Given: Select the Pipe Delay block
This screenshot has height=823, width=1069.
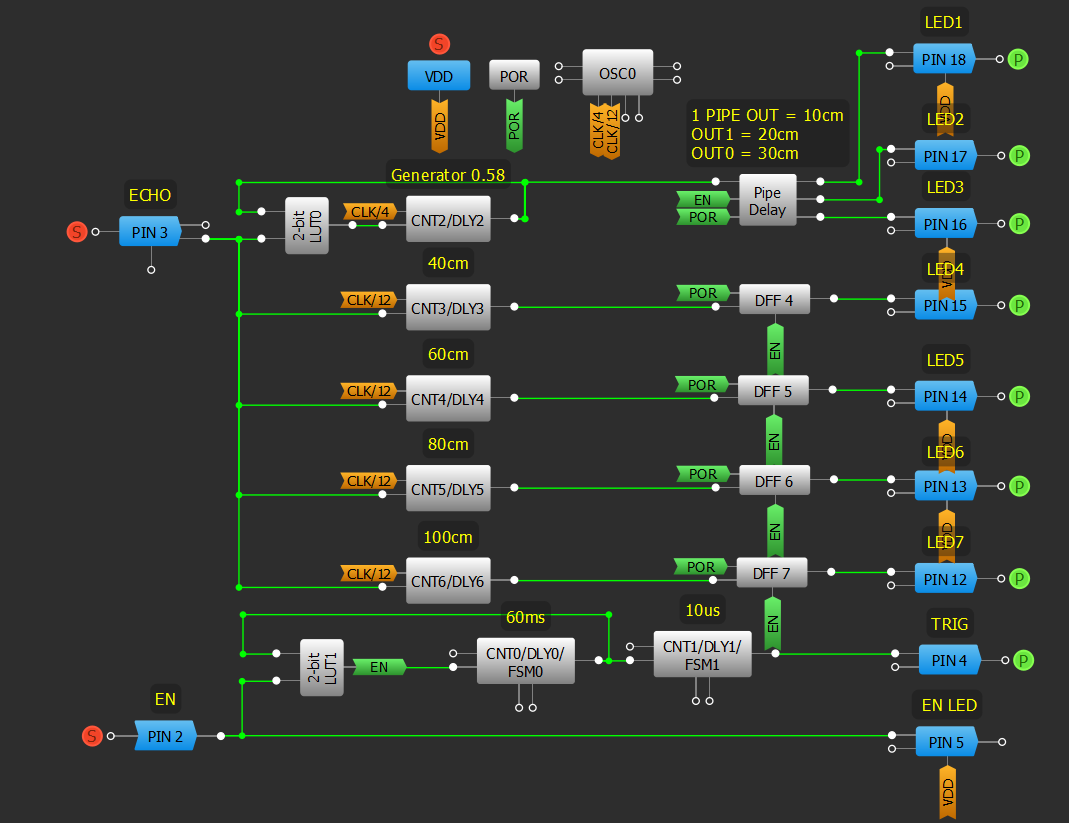Looking at the screenshot, I should pyautogui.click(x=767, y=202).
